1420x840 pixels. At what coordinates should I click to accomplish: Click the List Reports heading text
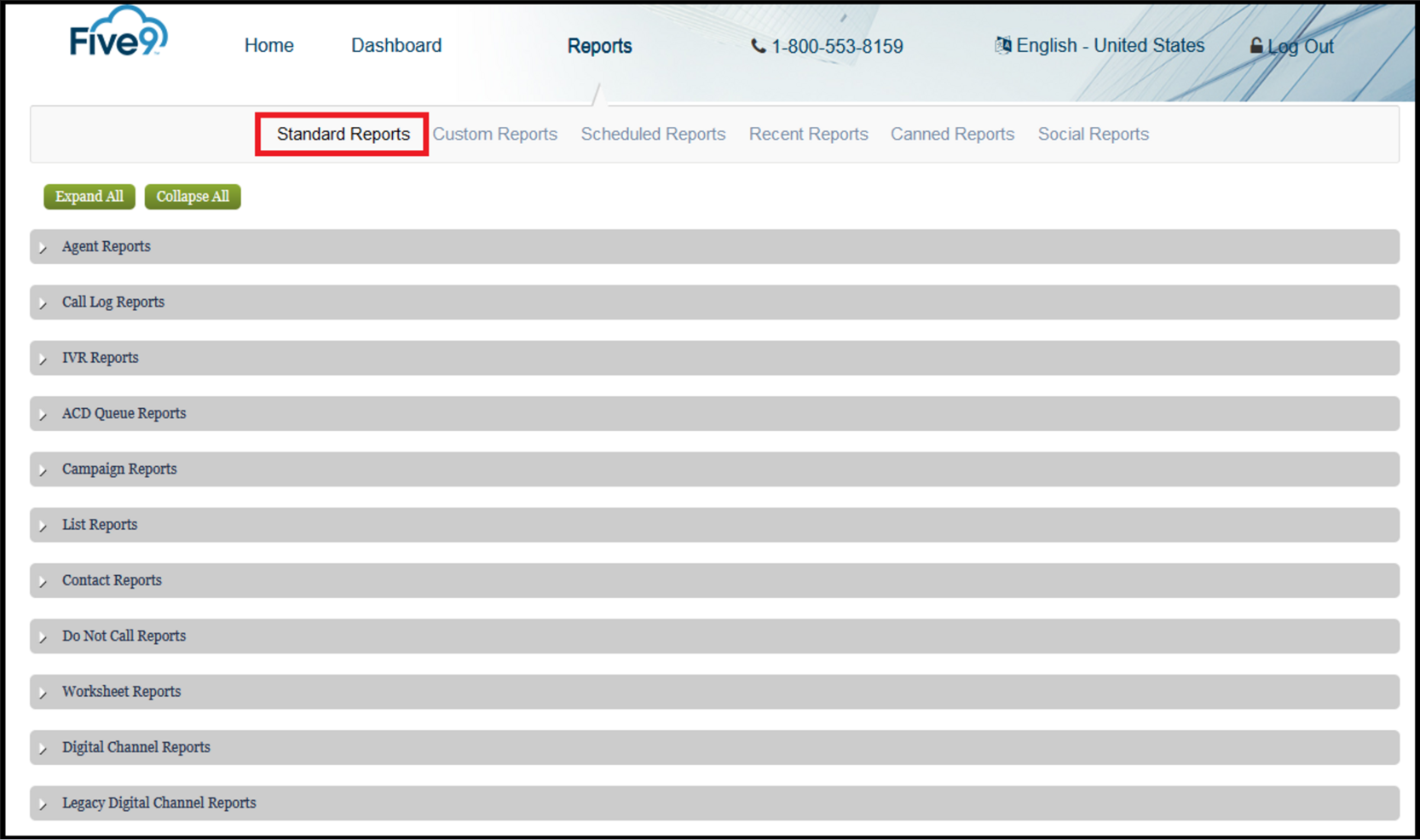click(x=99, y=525)
